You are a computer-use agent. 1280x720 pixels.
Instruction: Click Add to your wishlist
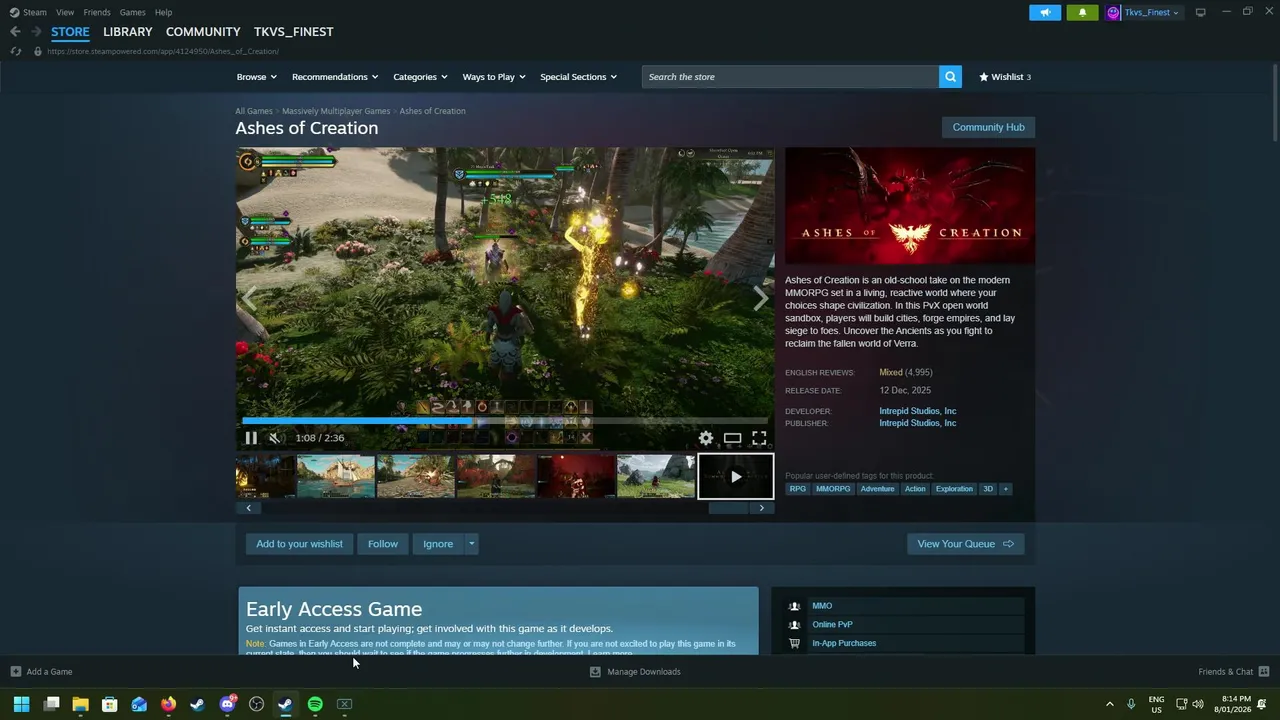pyautogui.click(x=299, y=544)
